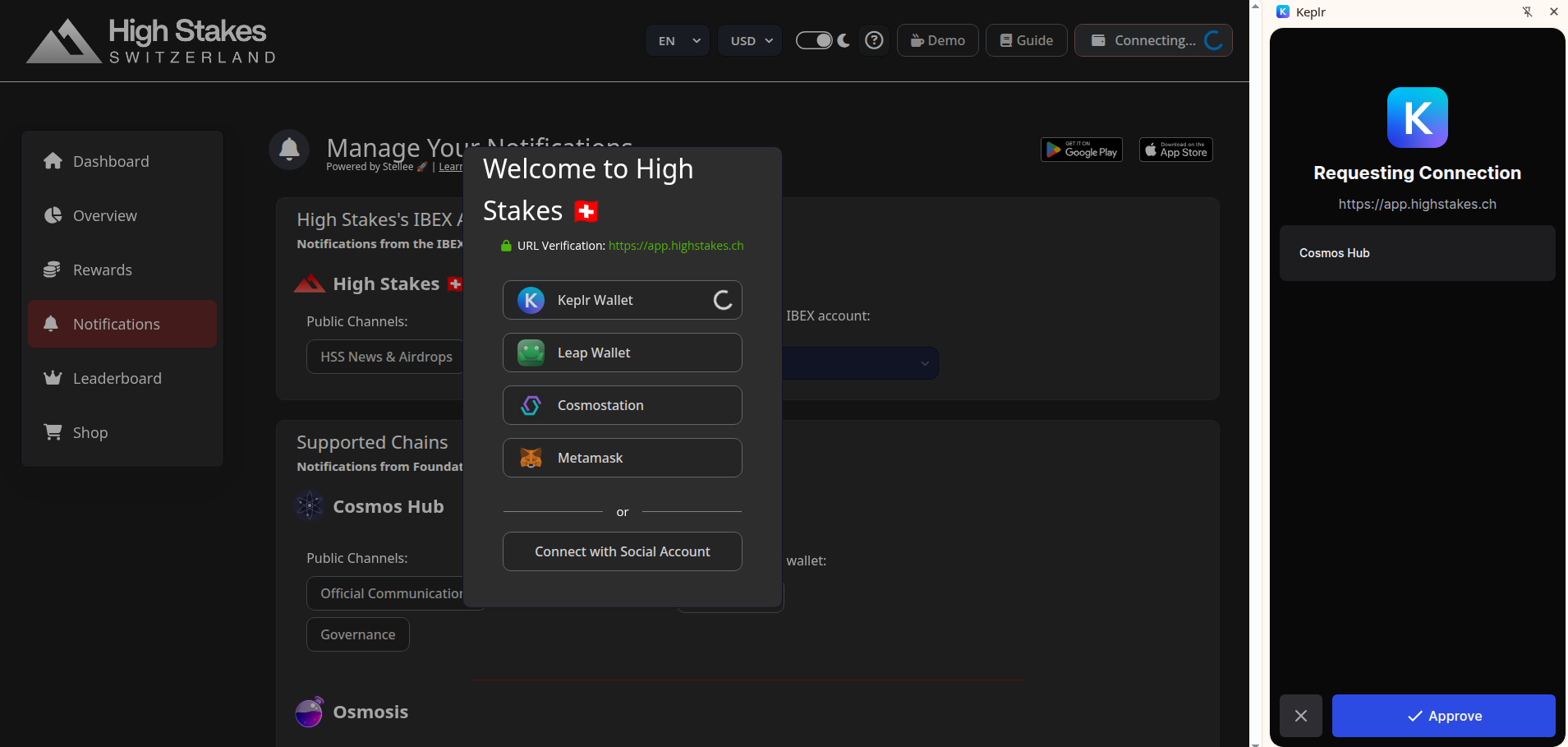Reject connection with Keplr X button

(x=1301, y=716)
